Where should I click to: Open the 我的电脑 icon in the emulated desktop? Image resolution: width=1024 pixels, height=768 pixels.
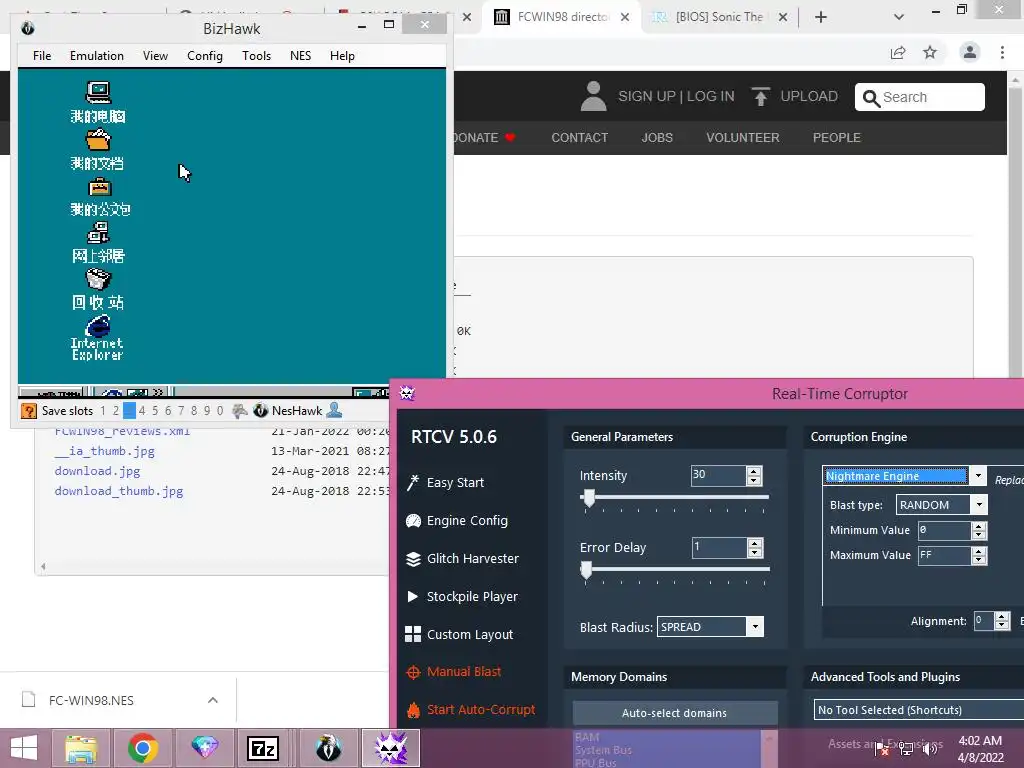click(x=98, y=93)
